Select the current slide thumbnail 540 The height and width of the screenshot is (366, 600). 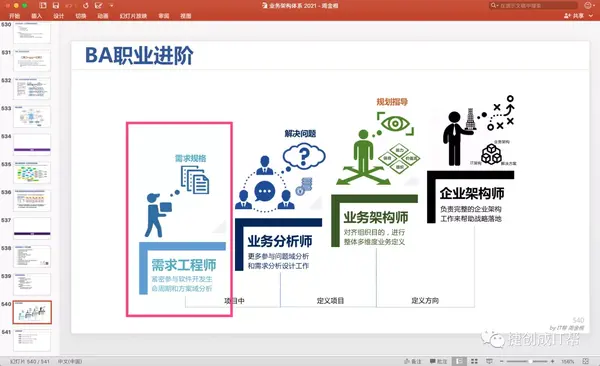tap(32, 312)
